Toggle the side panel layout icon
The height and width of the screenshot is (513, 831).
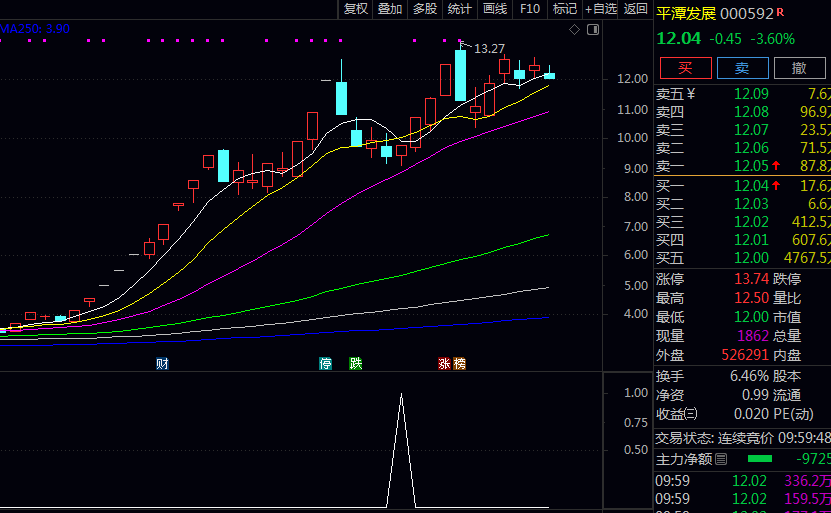[x=591, y=30]
